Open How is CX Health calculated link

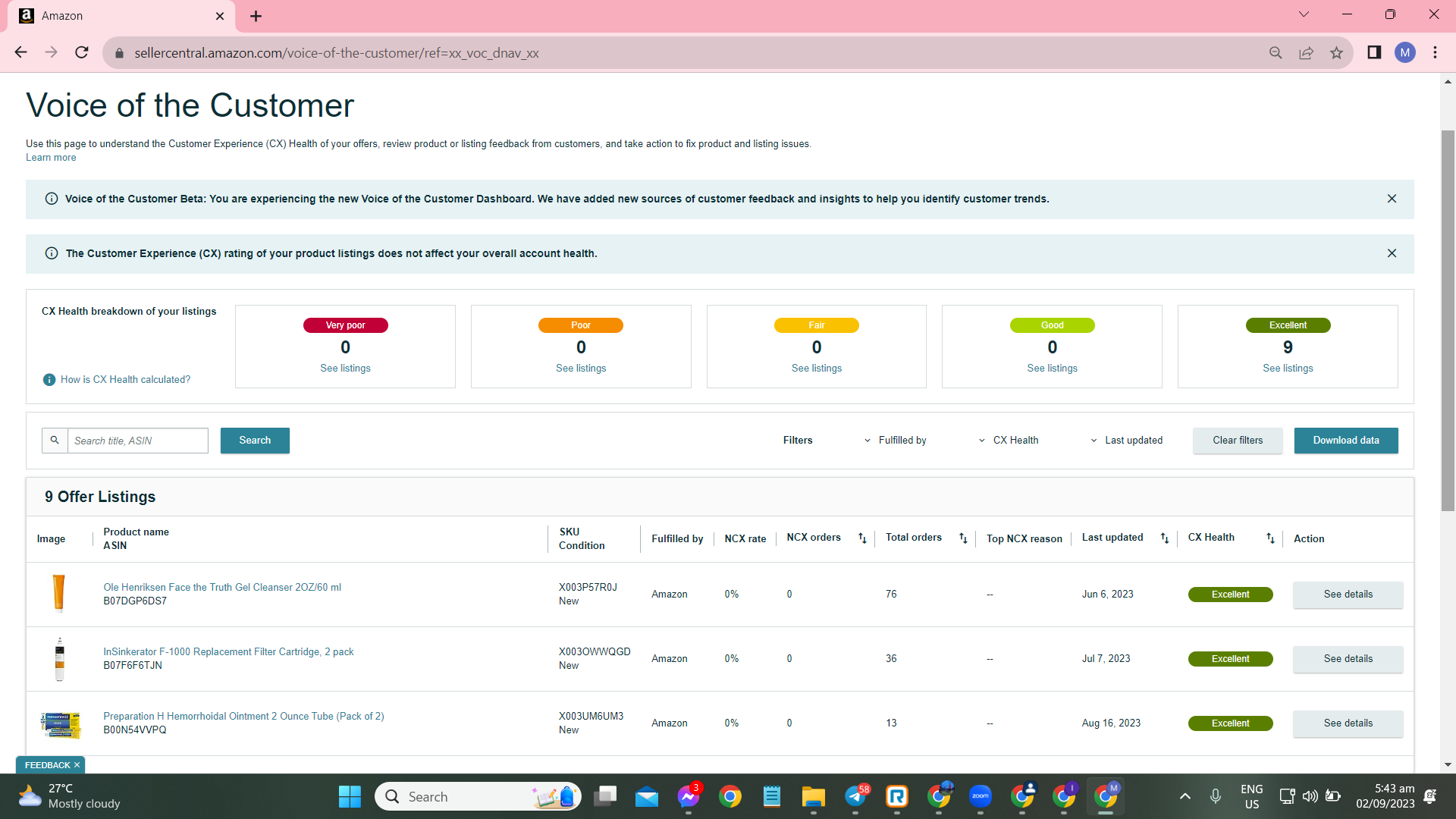tap(126, 380)
